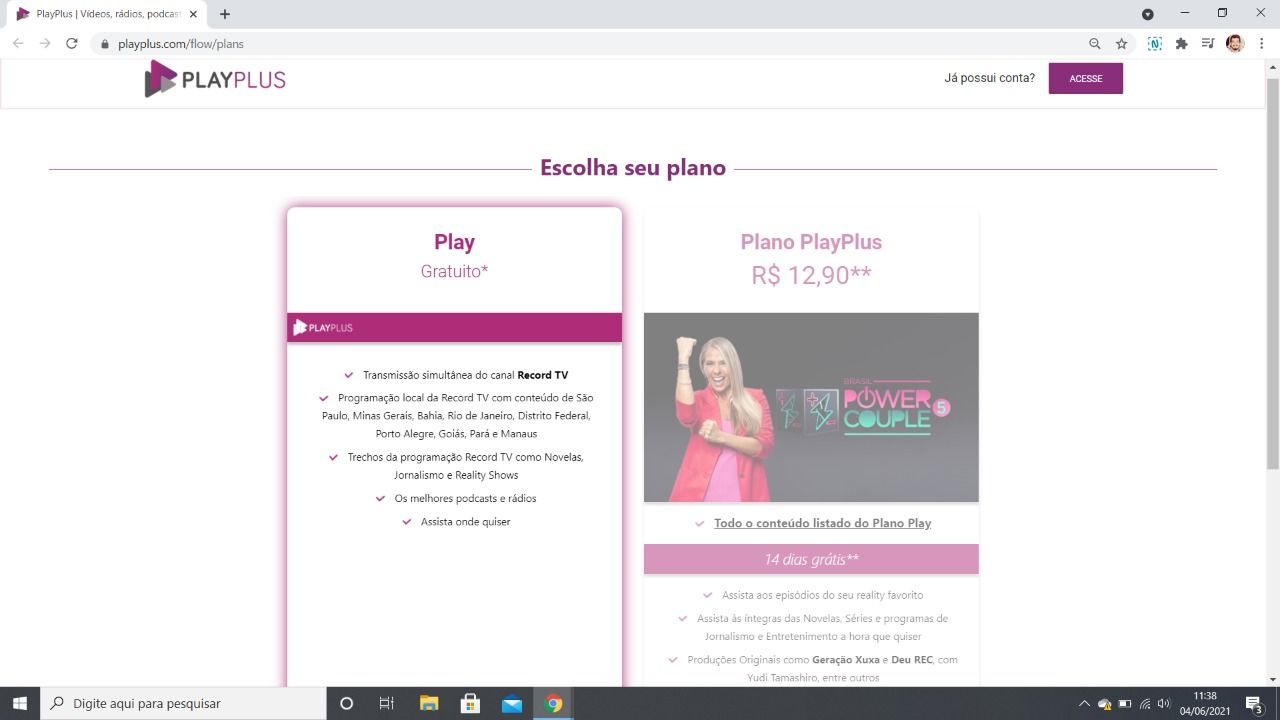Open the Chrome profile avatar
Screen dimensions: 1280x720
tap(1235, 44)
